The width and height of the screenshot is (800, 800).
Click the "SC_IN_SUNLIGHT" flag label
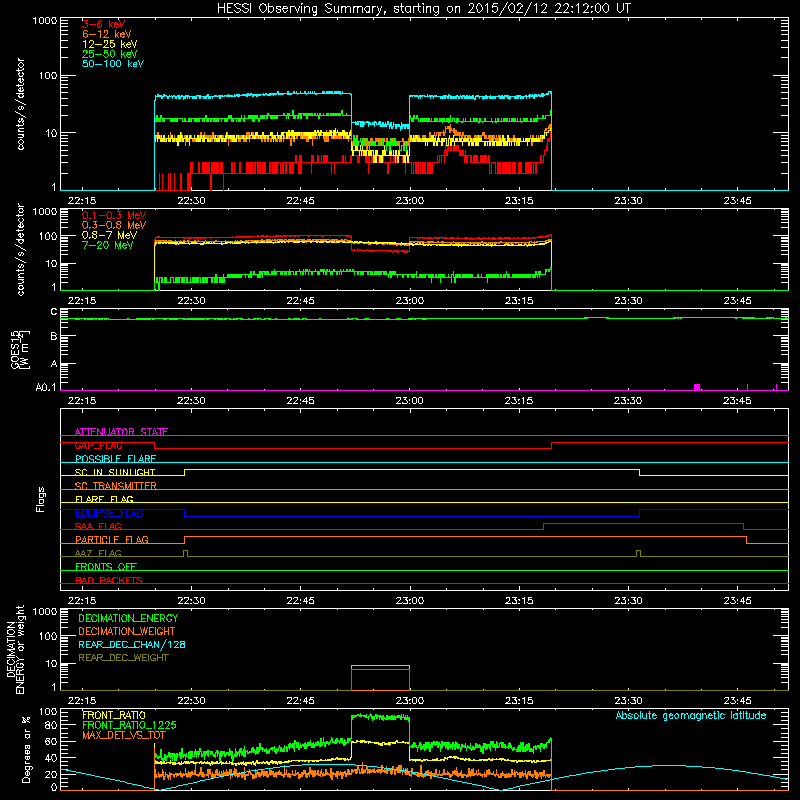point(115,472)
